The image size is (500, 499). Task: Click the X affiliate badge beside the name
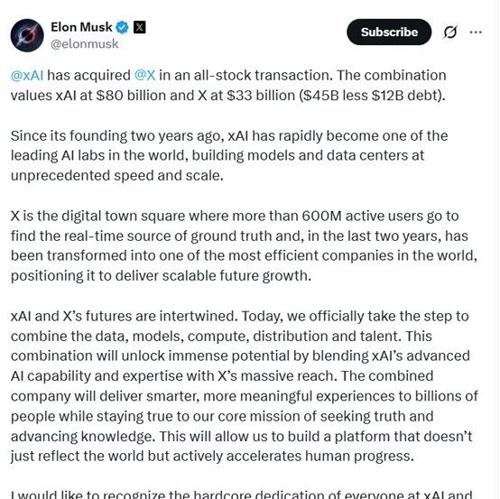[139, 27]
